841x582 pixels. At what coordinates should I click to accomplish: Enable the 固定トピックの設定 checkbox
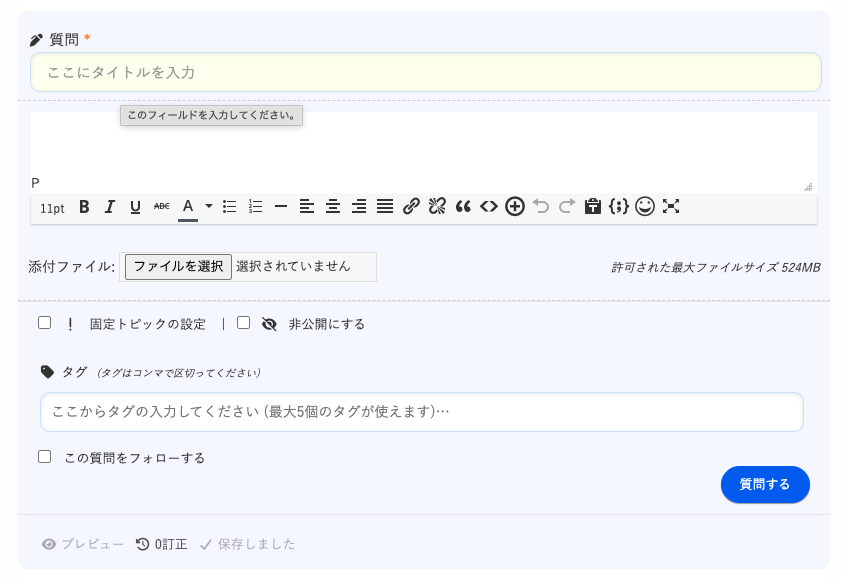click(45, 323)
